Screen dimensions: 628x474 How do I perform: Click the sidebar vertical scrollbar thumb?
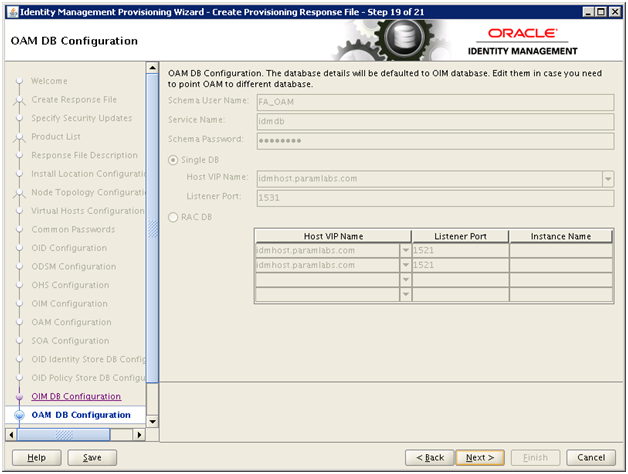tap(152, 228)
